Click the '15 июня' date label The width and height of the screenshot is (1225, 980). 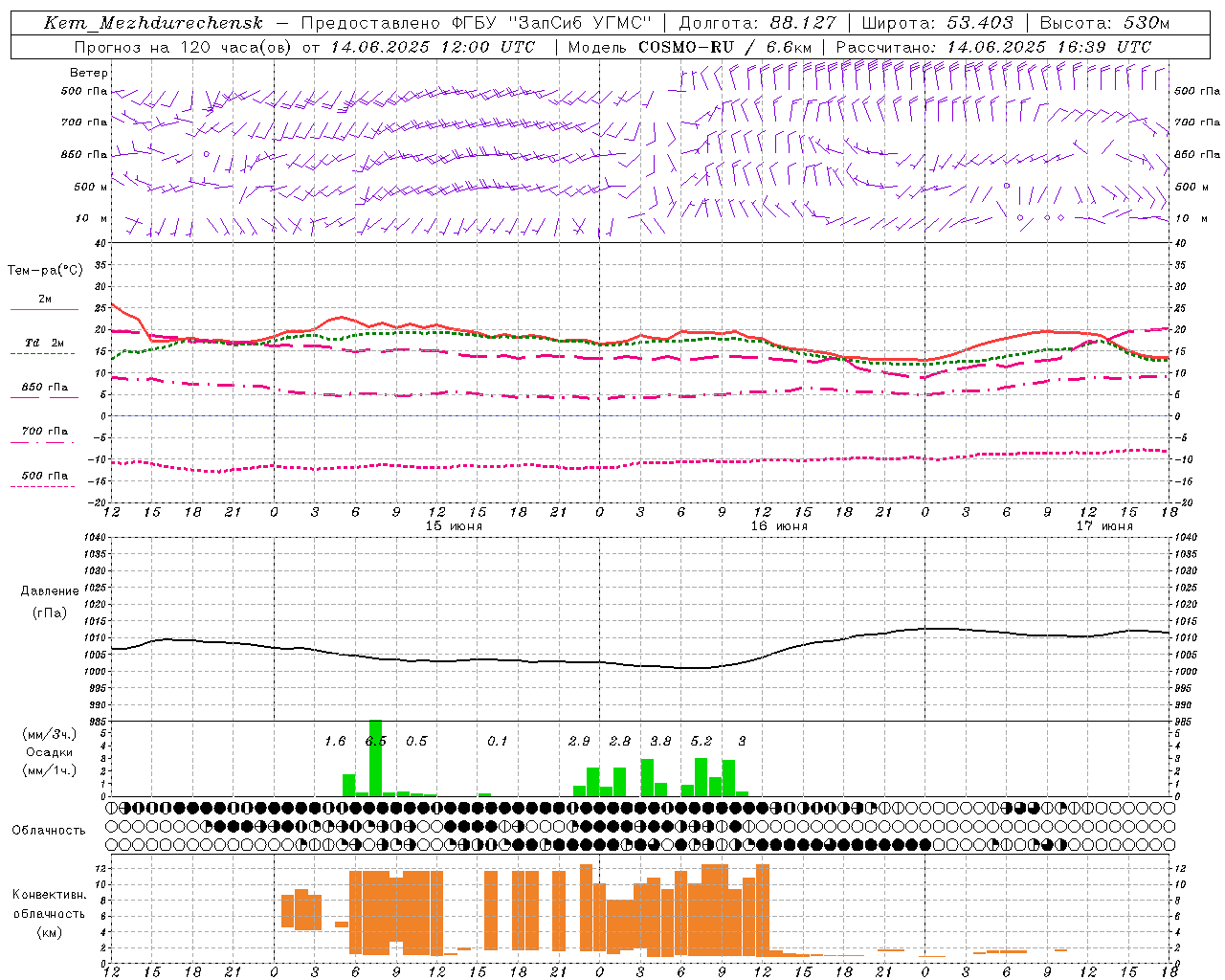pos(454,526)
